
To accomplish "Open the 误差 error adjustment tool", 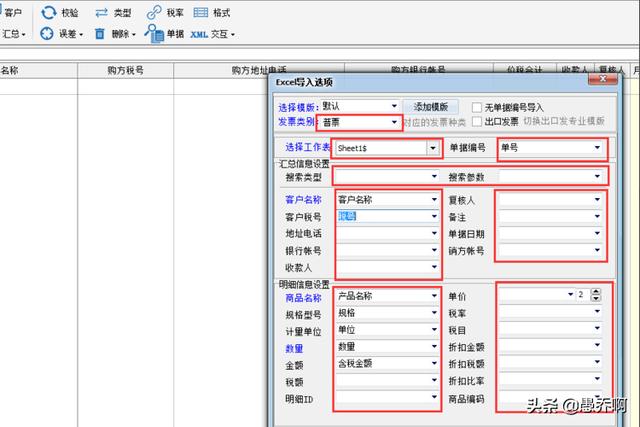I will pyautogui.click(x=47, y=33).
